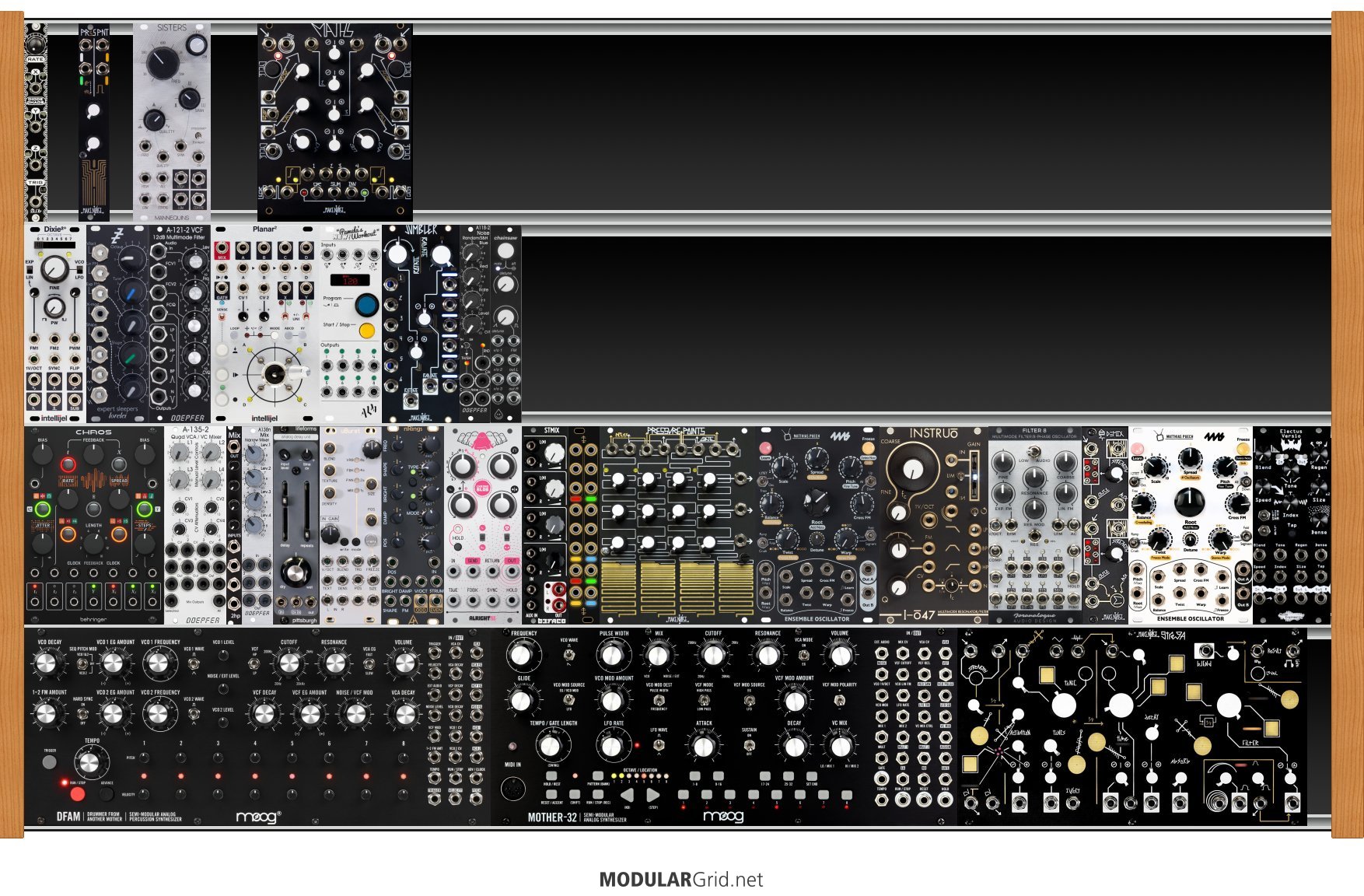Click Freeze on the black Ensemble Oscillator
The image size is (1364, 896).
pos(869,448)
